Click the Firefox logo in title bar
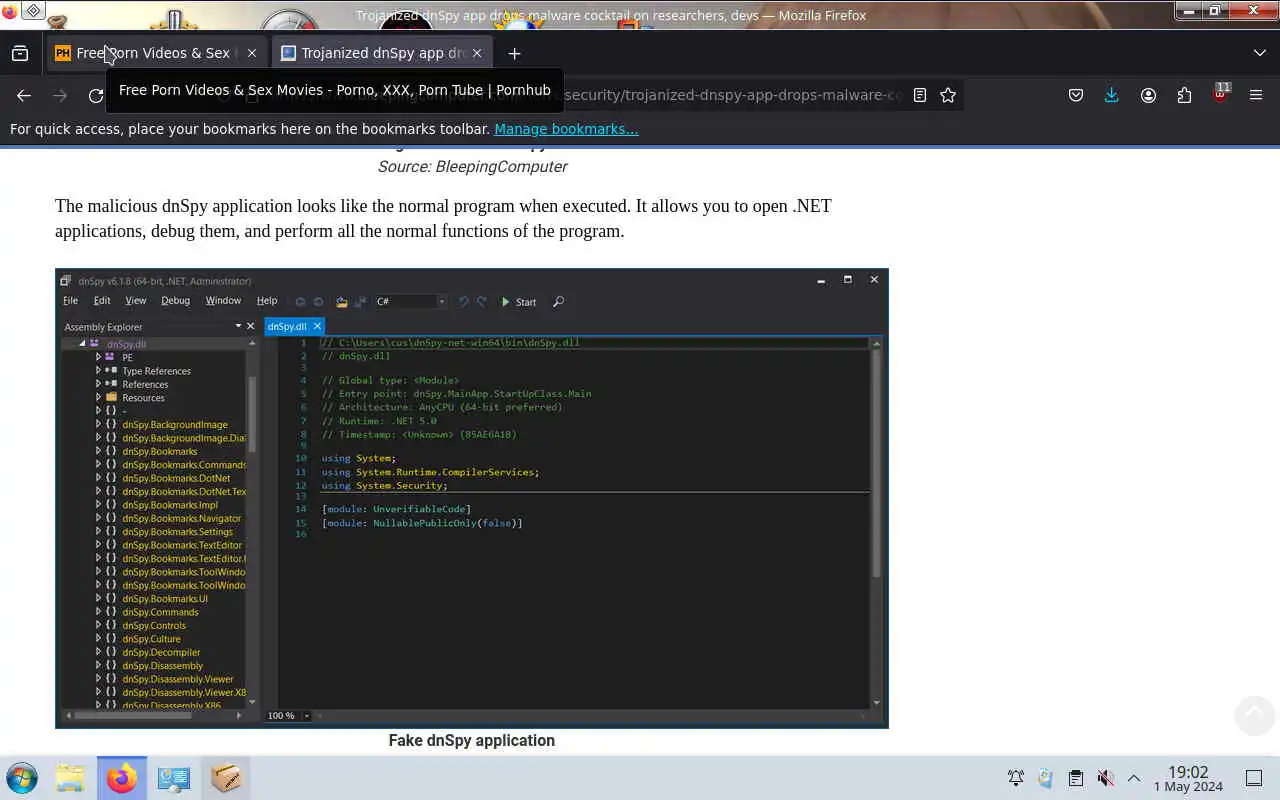This screenshot has height=800, width=1280. pos(10,12)
